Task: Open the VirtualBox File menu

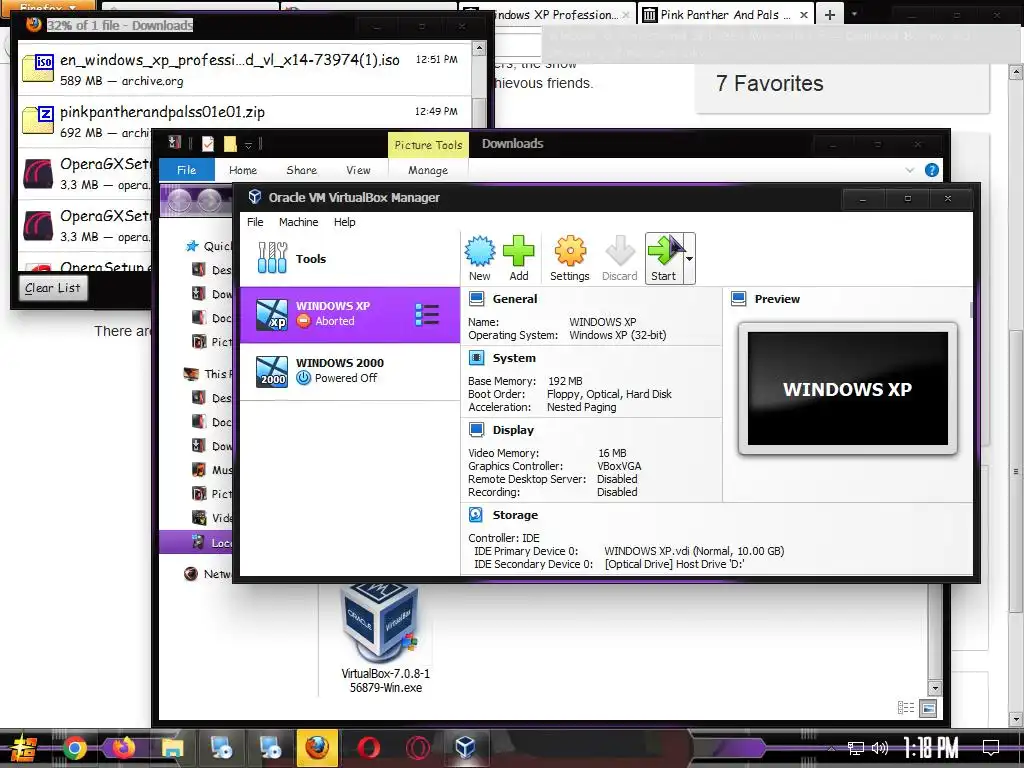Action: (255, 222)
